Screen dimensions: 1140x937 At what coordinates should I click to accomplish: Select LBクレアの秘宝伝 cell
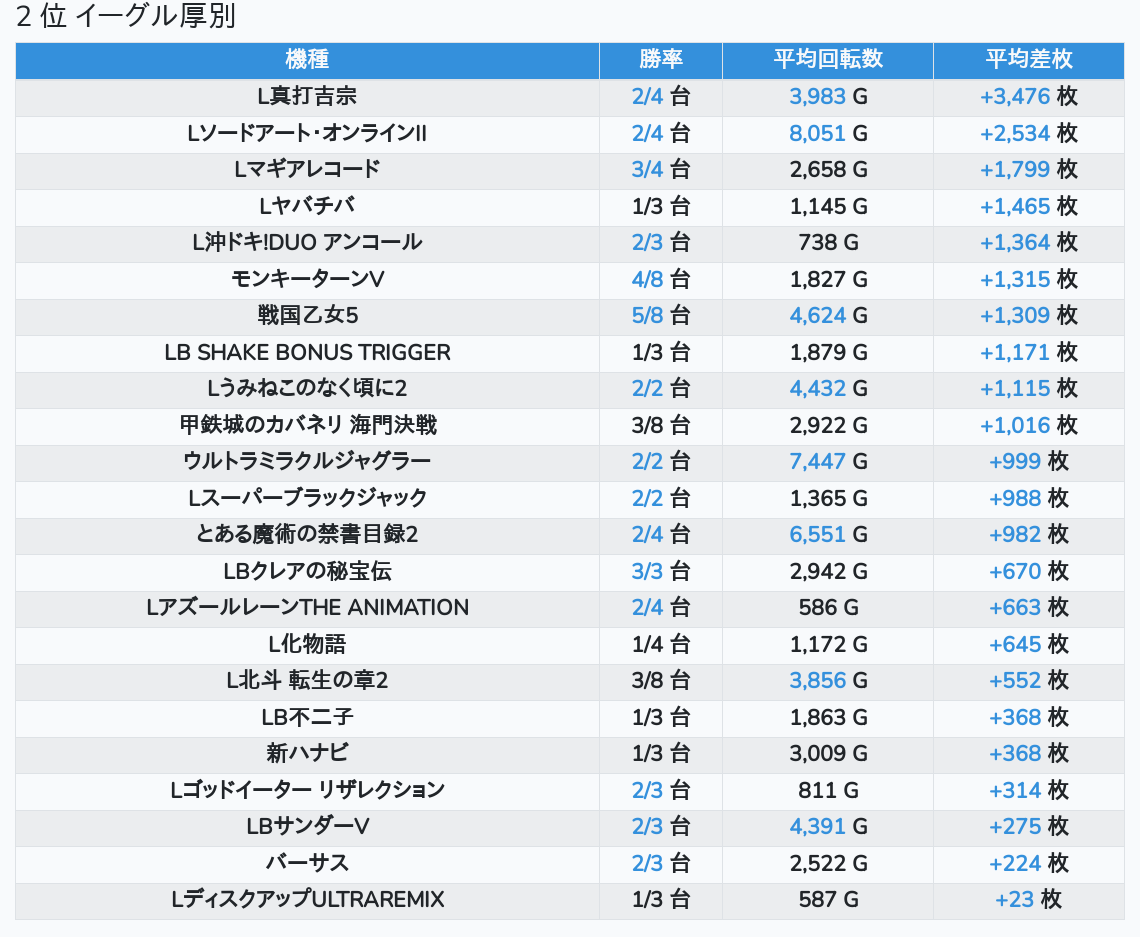click(x=307, y=572)
